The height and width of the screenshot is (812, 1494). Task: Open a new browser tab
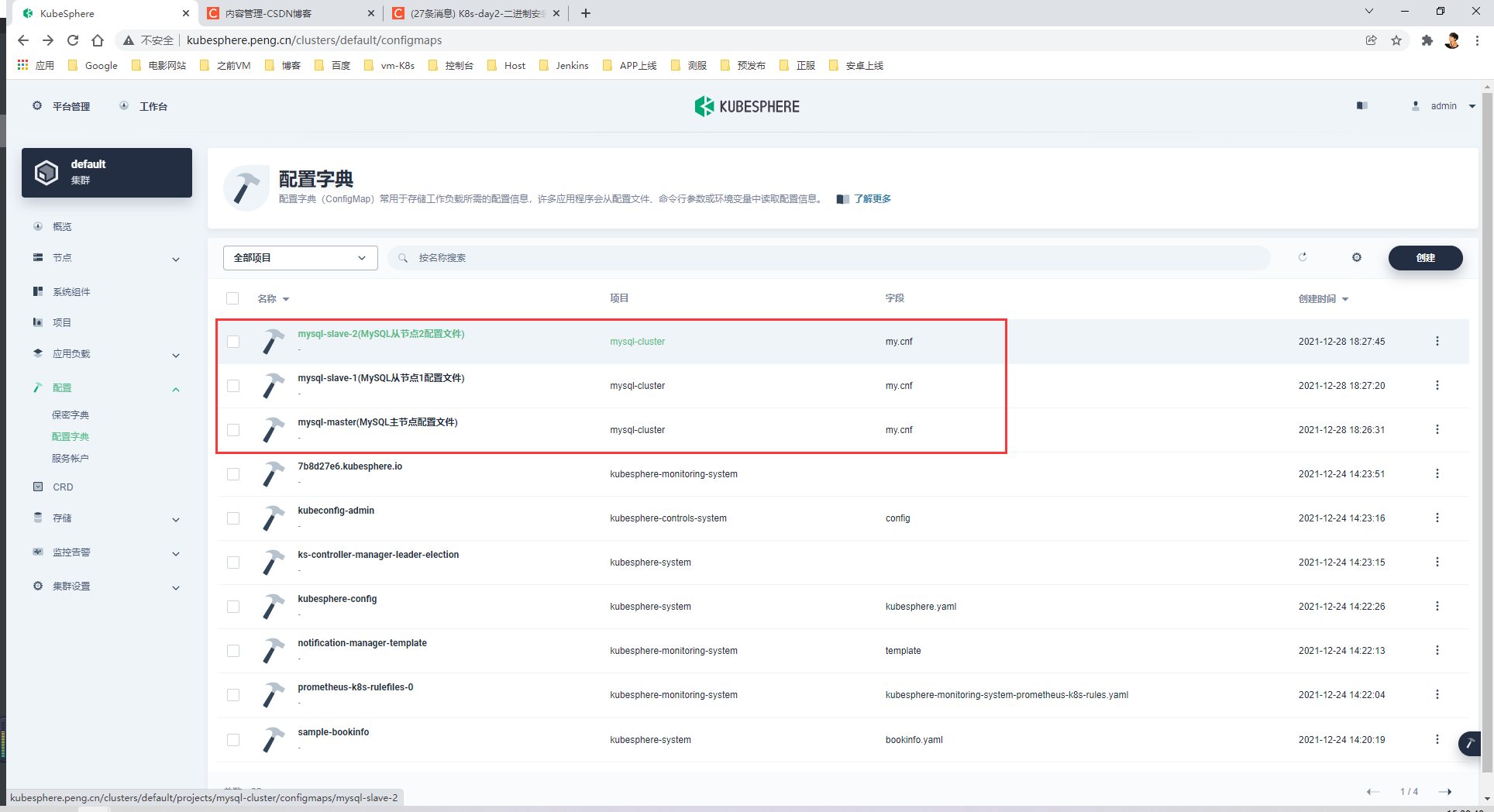[586, 13]
